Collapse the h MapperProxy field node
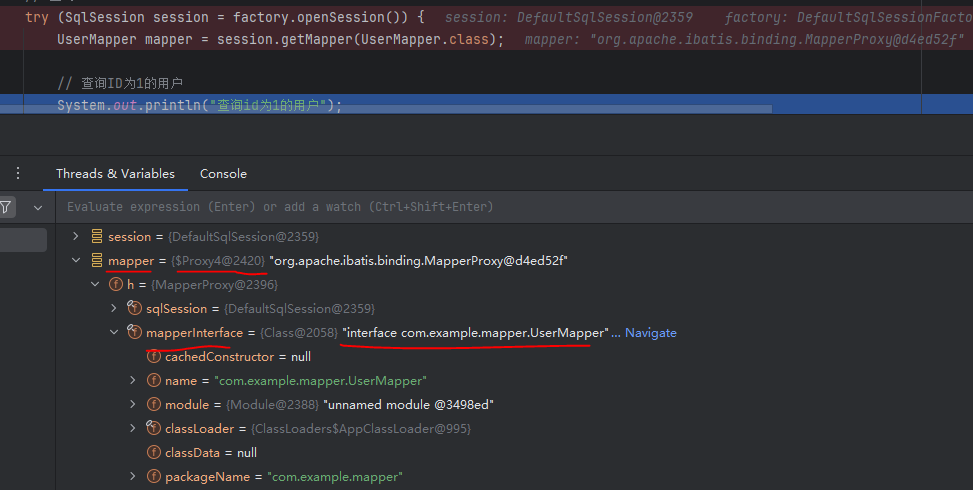Viewport: 973px width, 490px height. [x=95, y=284]
